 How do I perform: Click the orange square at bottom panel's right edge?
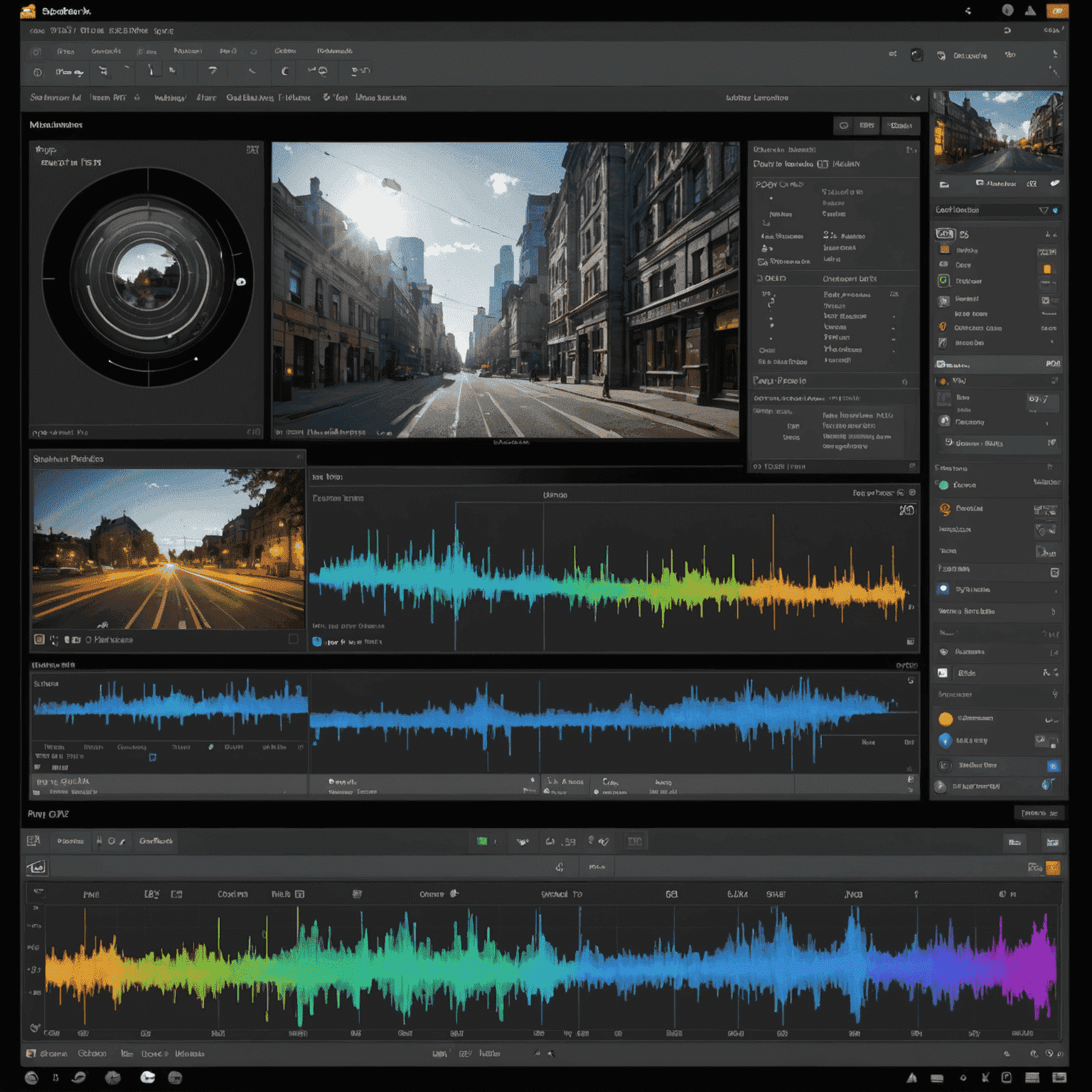click(1053, 867)
